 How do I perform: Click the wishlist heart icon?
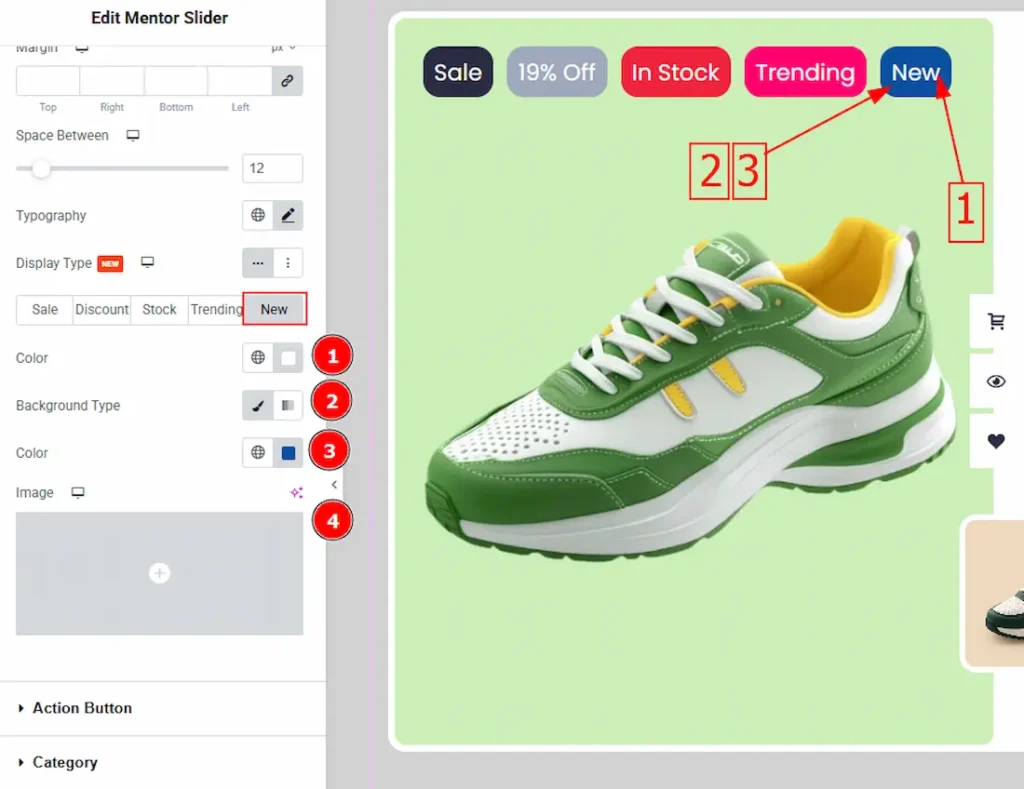click(x=996, y=441)
